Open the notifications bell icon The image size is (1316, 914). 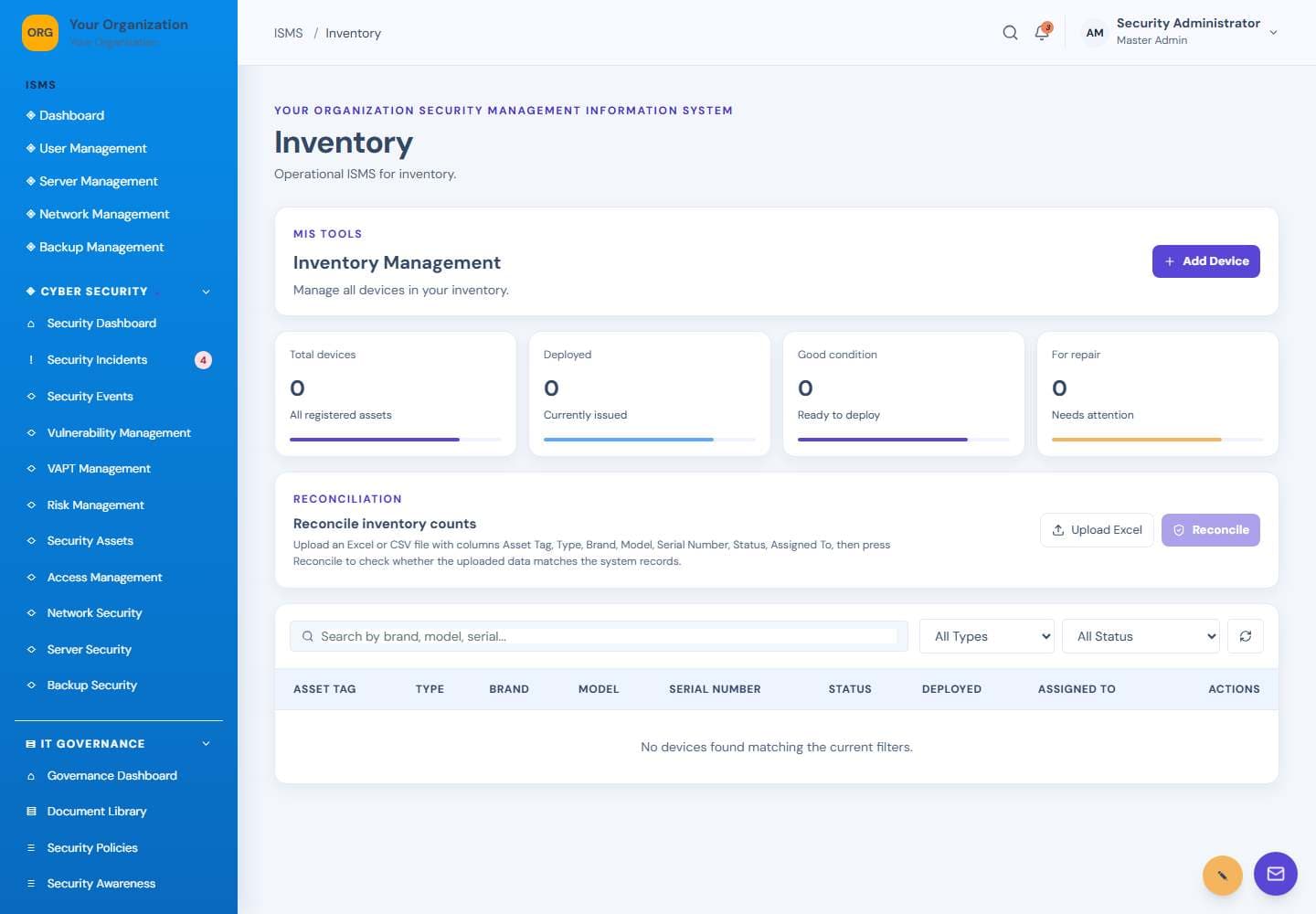pos(1042,33)
